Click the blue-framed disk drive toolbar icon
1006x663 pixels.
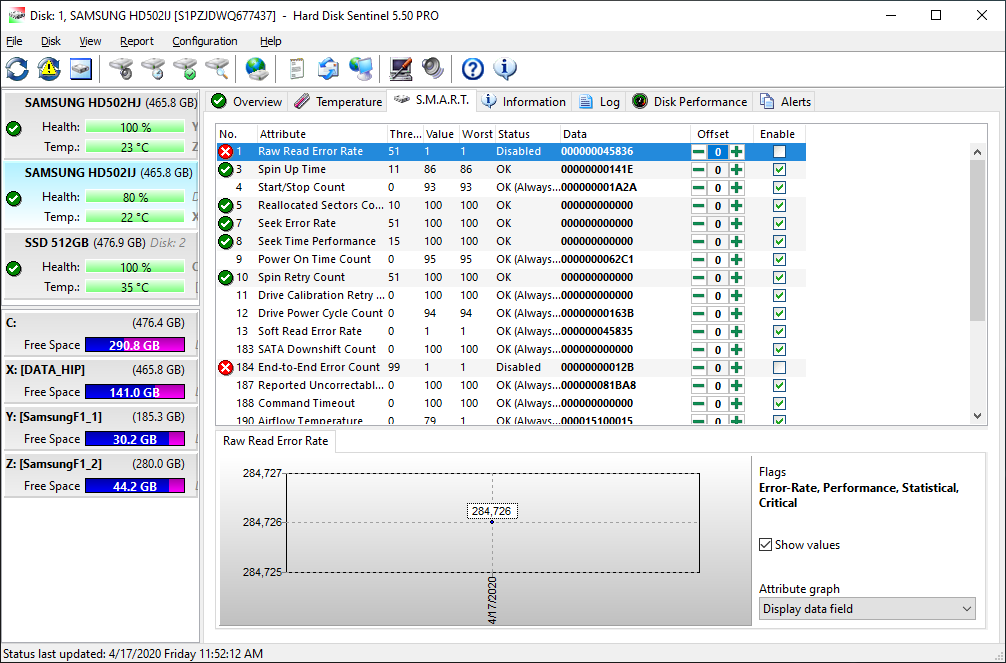pyautogui.click(x=81, y=69)
